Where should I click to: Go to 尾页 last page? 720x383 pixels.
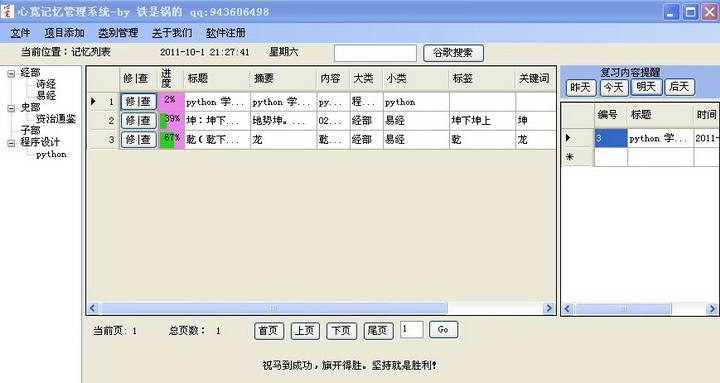pyautogui.click(x=378, y=331)
